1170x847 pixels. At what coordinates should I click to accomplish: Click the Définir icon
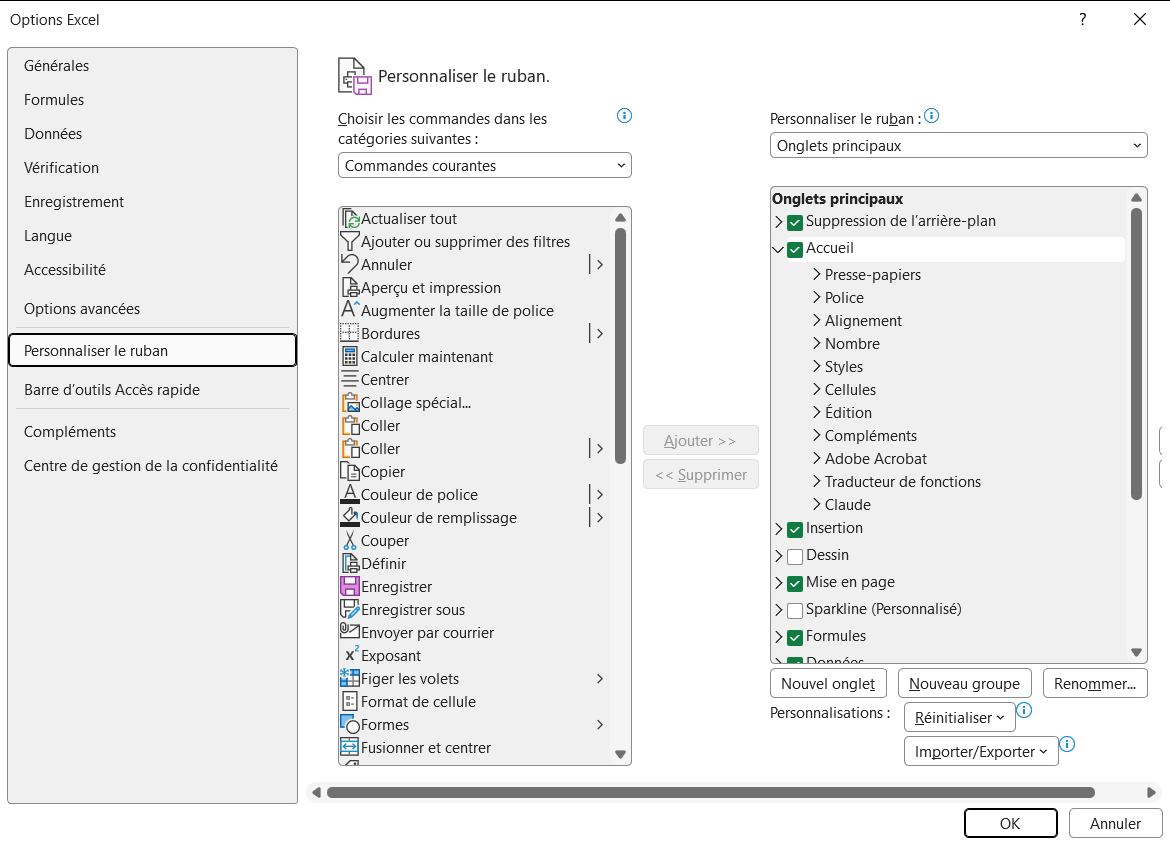point(350,563)
